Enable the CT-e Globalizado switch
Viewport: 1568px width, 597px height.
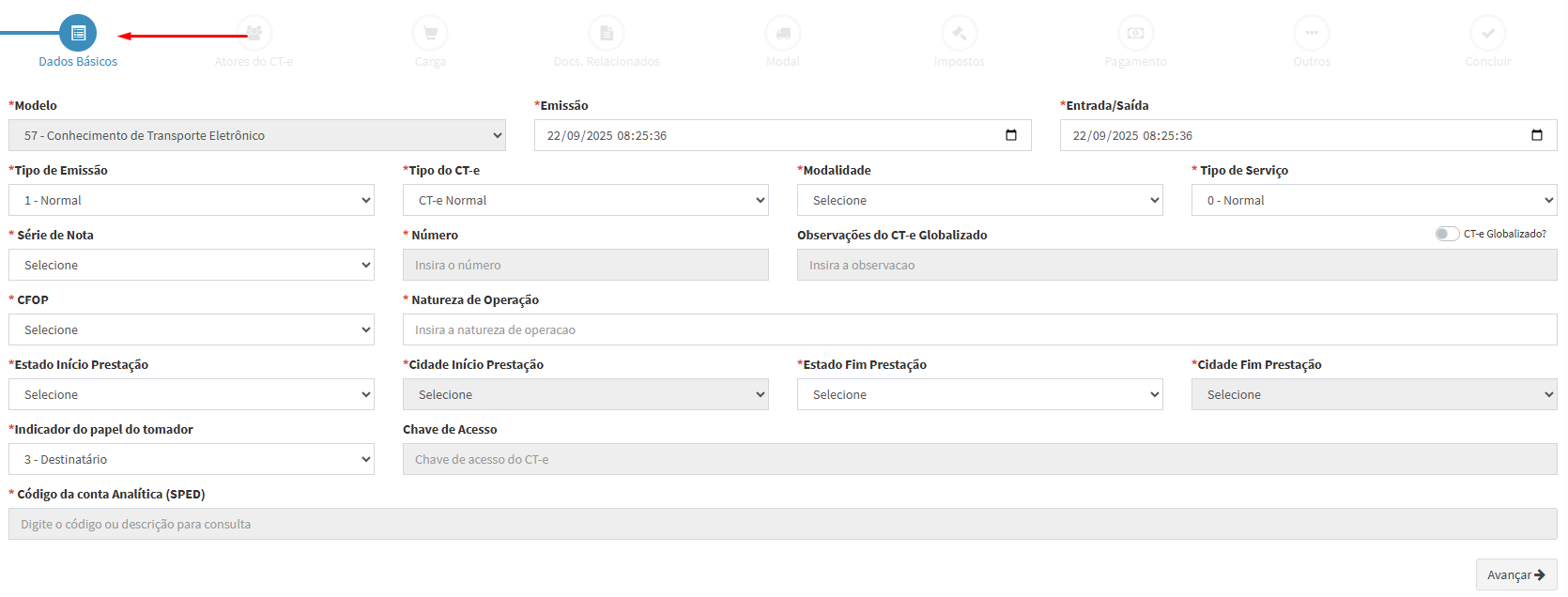coord(1447,234)
